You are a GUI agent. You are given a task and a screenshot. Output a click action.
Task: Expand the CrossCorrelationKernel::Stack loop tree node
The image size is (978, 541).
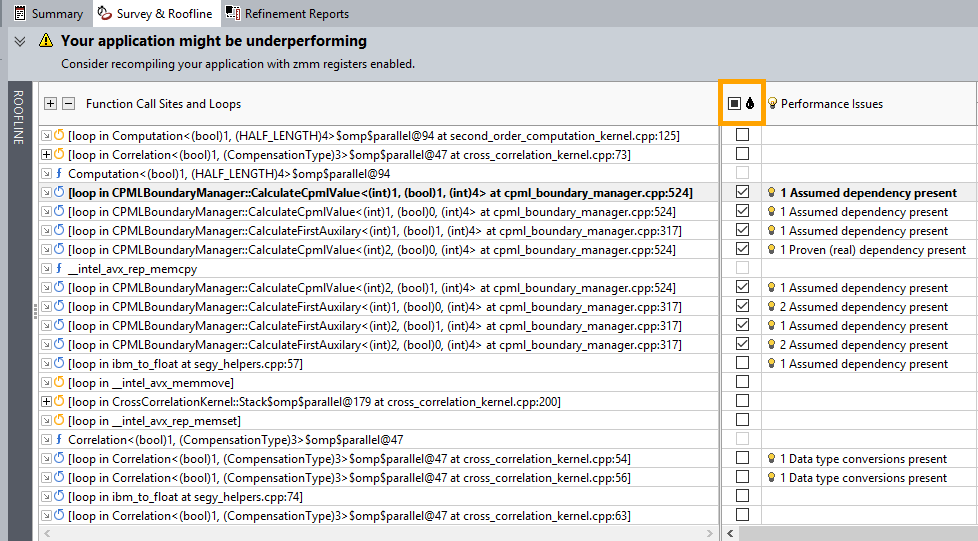coord(46,402)
